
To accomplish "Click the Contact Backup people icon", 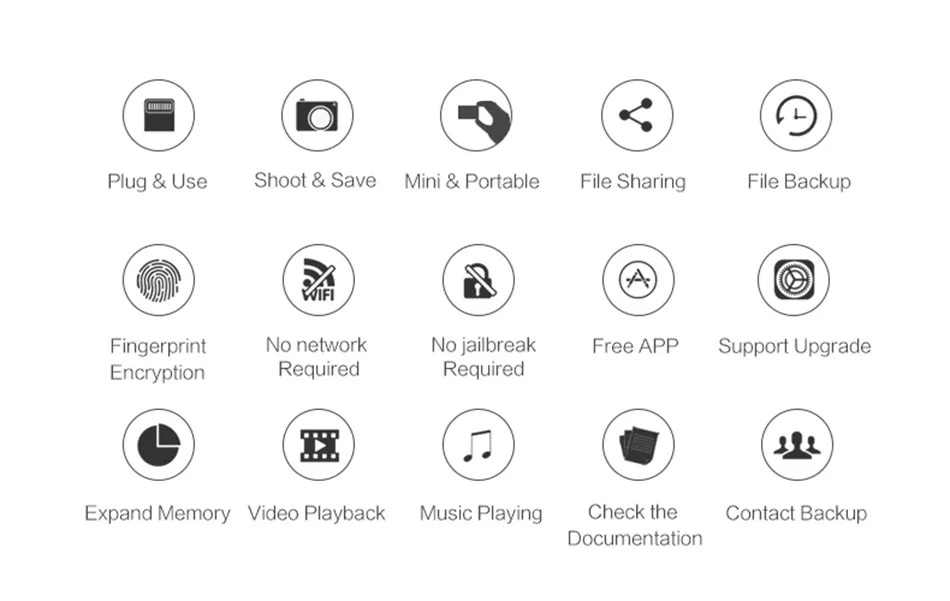I will (797, 445).
